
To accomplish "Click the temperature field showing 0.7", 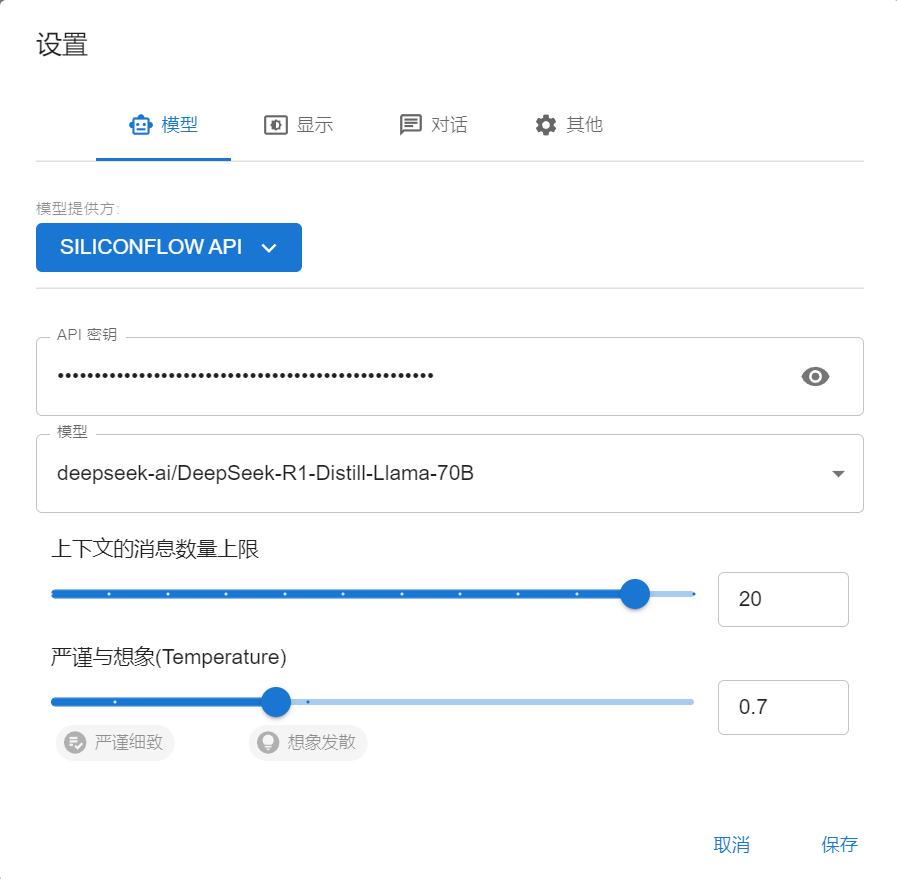I will coord(783,707).
